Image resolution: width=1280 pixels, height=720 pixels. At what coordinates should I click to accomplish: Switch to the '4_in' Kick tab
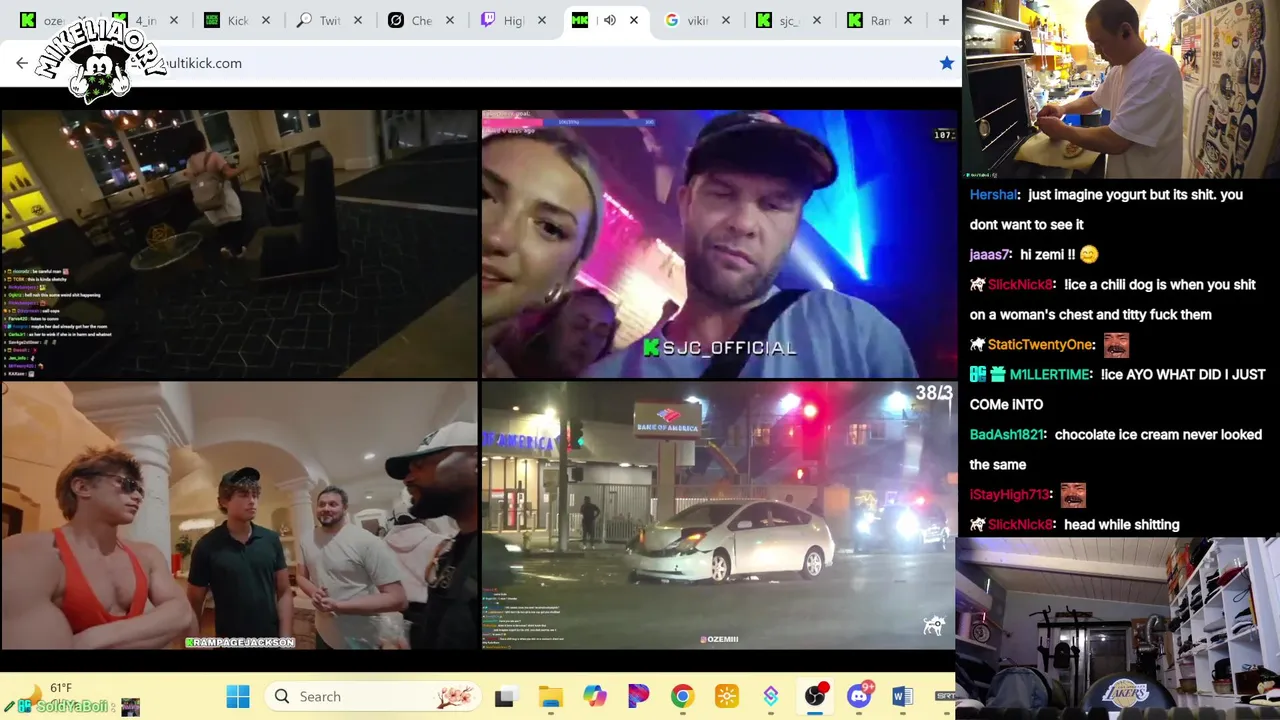tap(145, 20)
